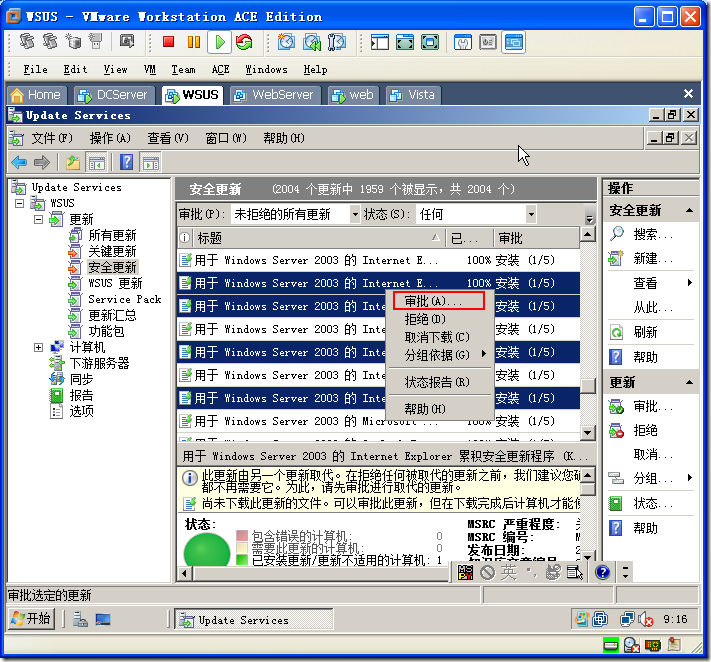Select 所有更新 in the tree

tap(112, 235)
